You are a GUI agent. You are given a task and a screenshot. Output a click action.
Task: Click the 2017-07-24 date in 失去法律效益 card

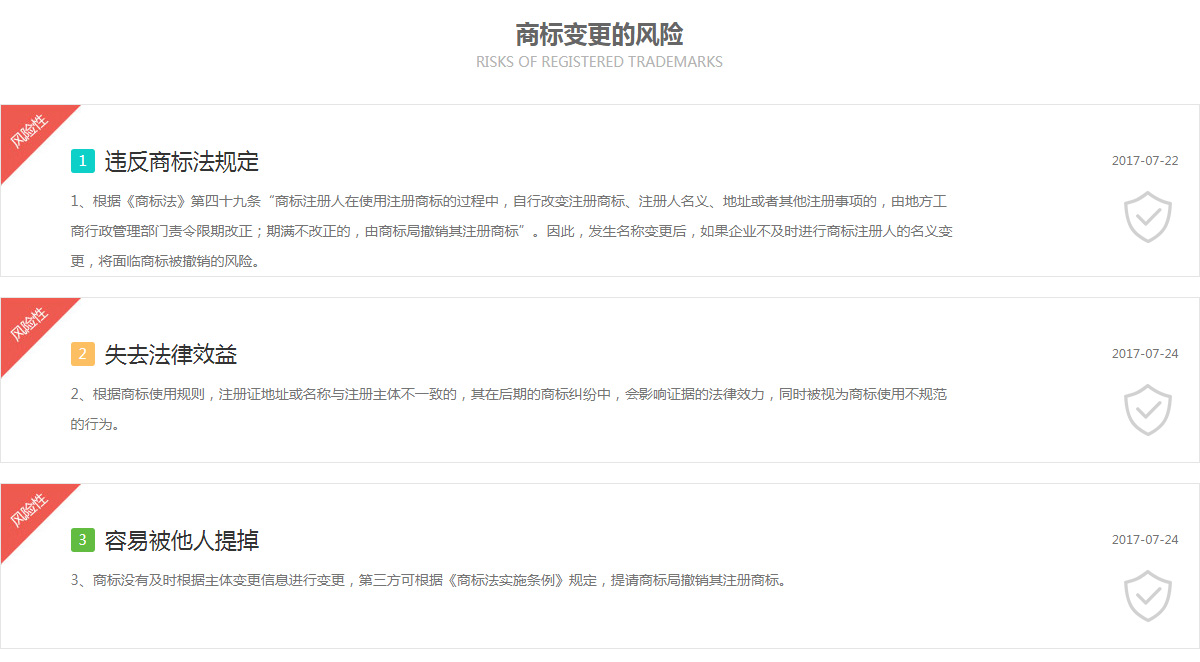coord(1145,354)
